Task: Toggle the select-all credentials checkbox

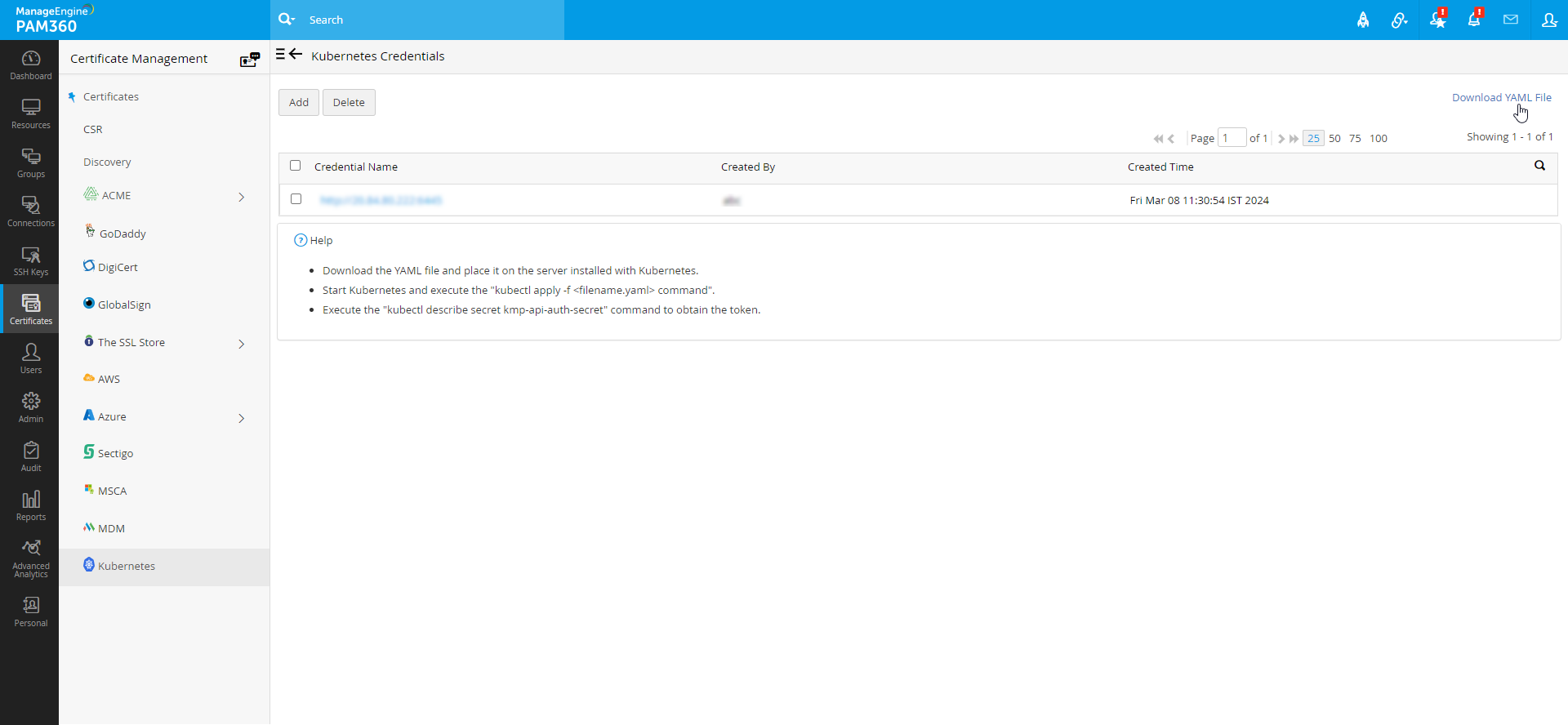Action: pos(296,166)
